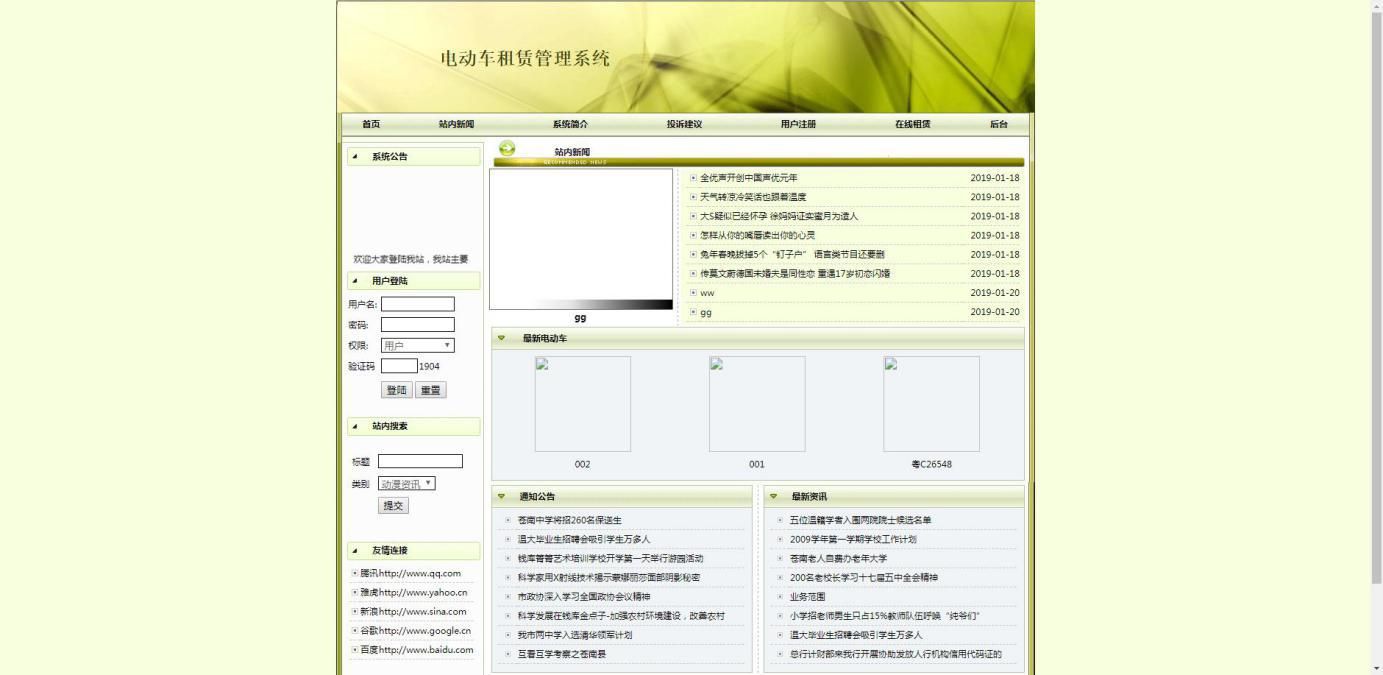Image resolution: width=1383 pixels, height=675 pixels.
Task: Open the 在线租赁 navigation tab
Action: [915, 124]
